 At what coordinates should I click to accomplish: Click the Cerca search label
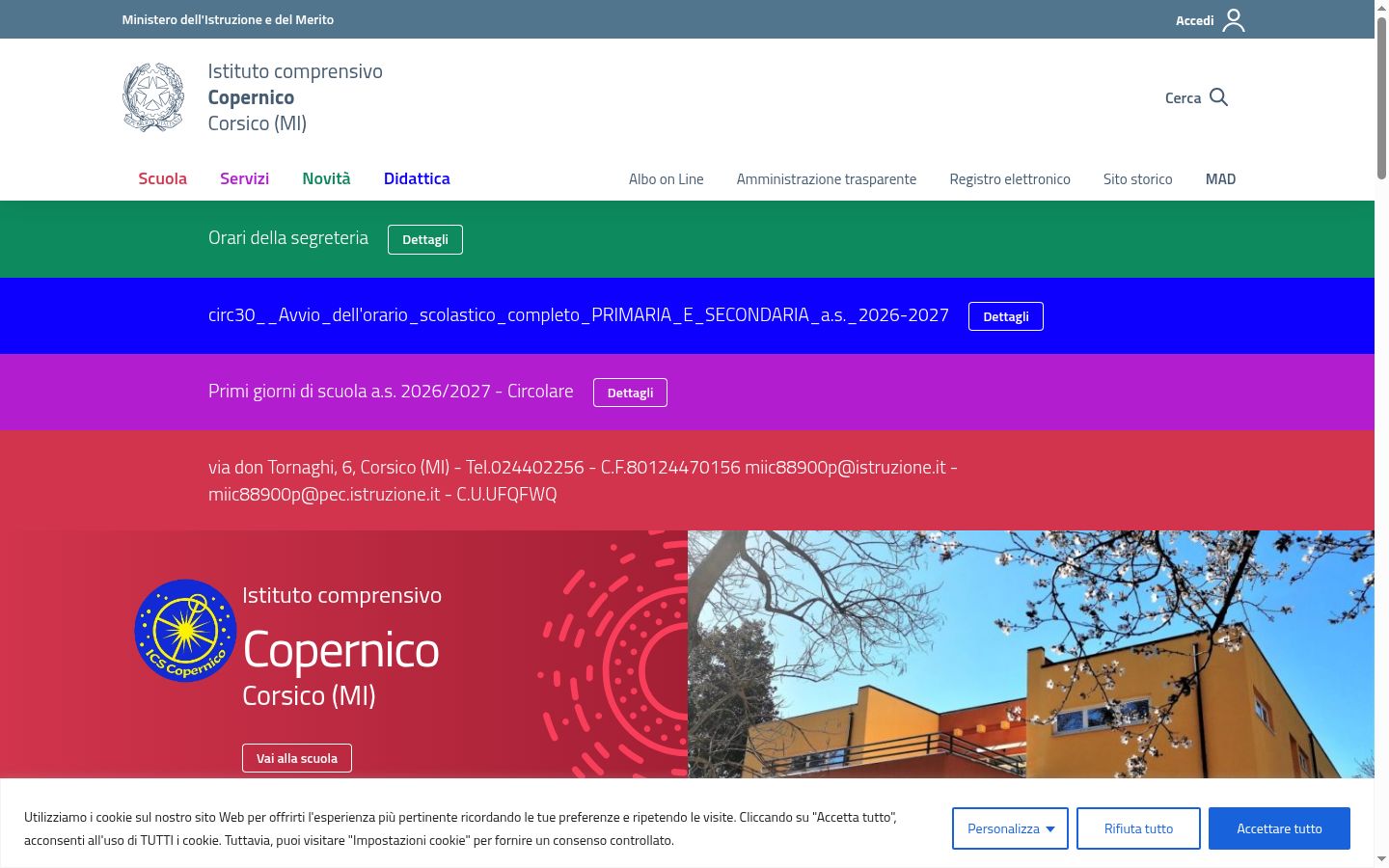(1183, 98)
